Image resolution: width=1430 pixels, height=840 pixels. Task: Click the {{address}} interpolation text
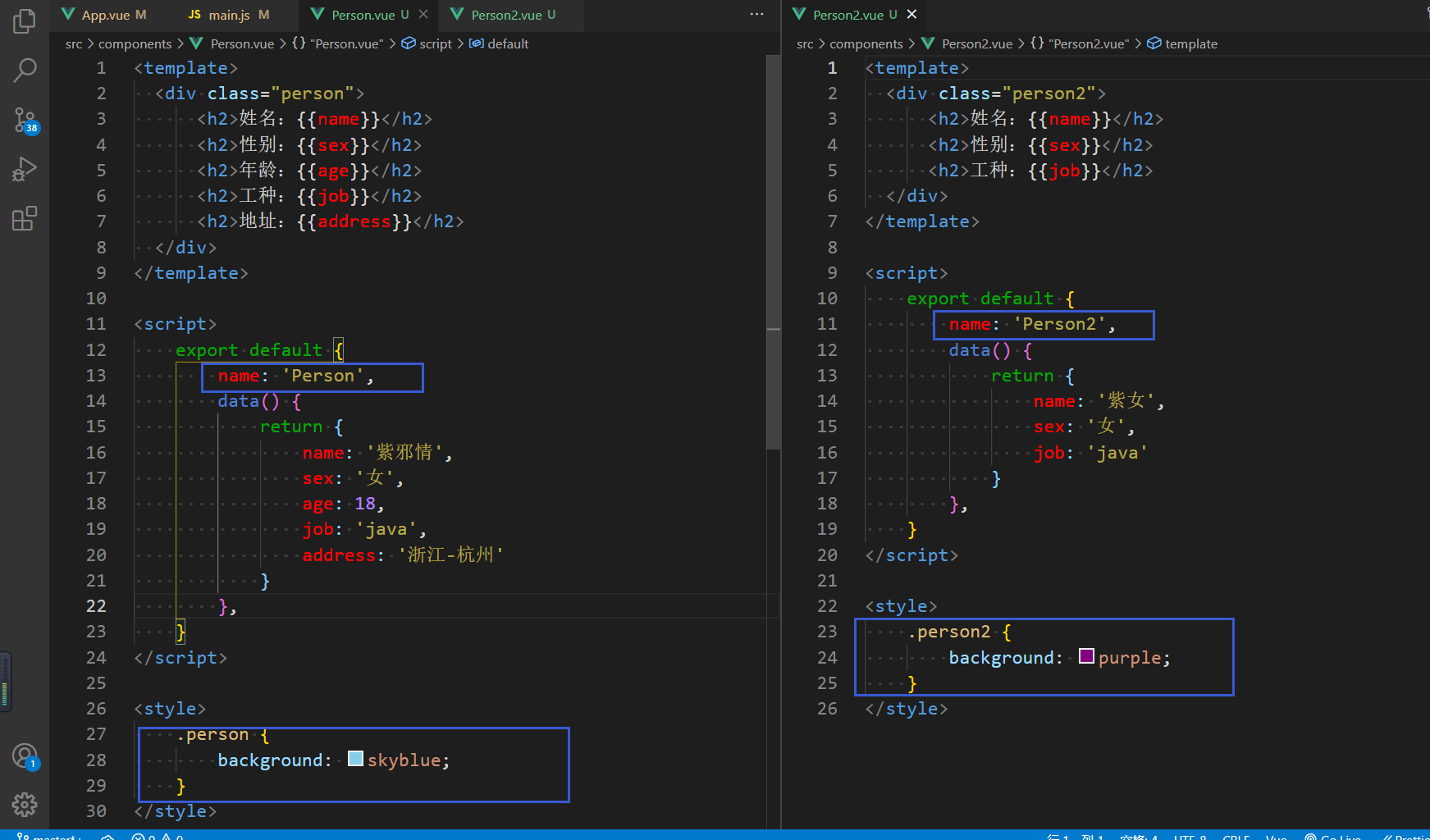[x=354, y=221]
